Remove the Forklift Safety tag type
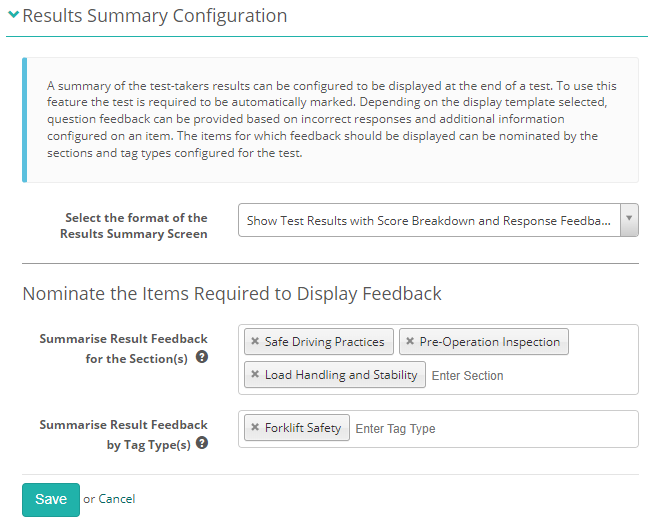This screenshot has height=525, width=652. coord(255,428)
